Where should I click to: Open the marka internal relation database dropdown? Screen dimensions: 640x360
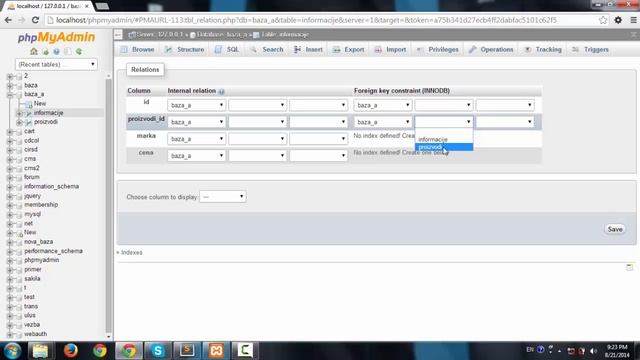click(196, 139)
